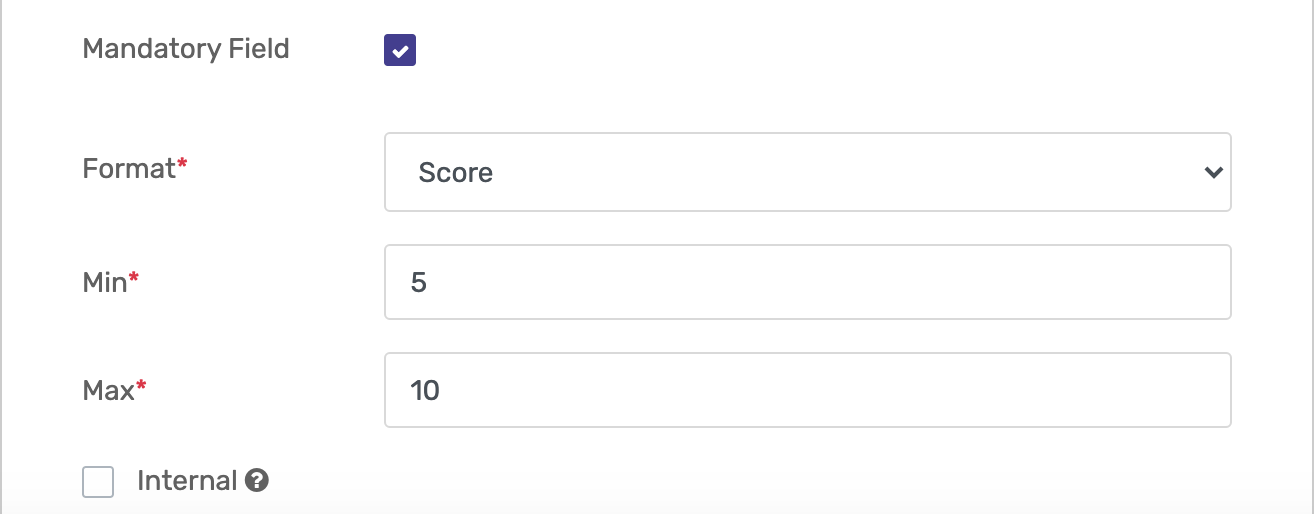Click the Internal label text

click(187, 481)
